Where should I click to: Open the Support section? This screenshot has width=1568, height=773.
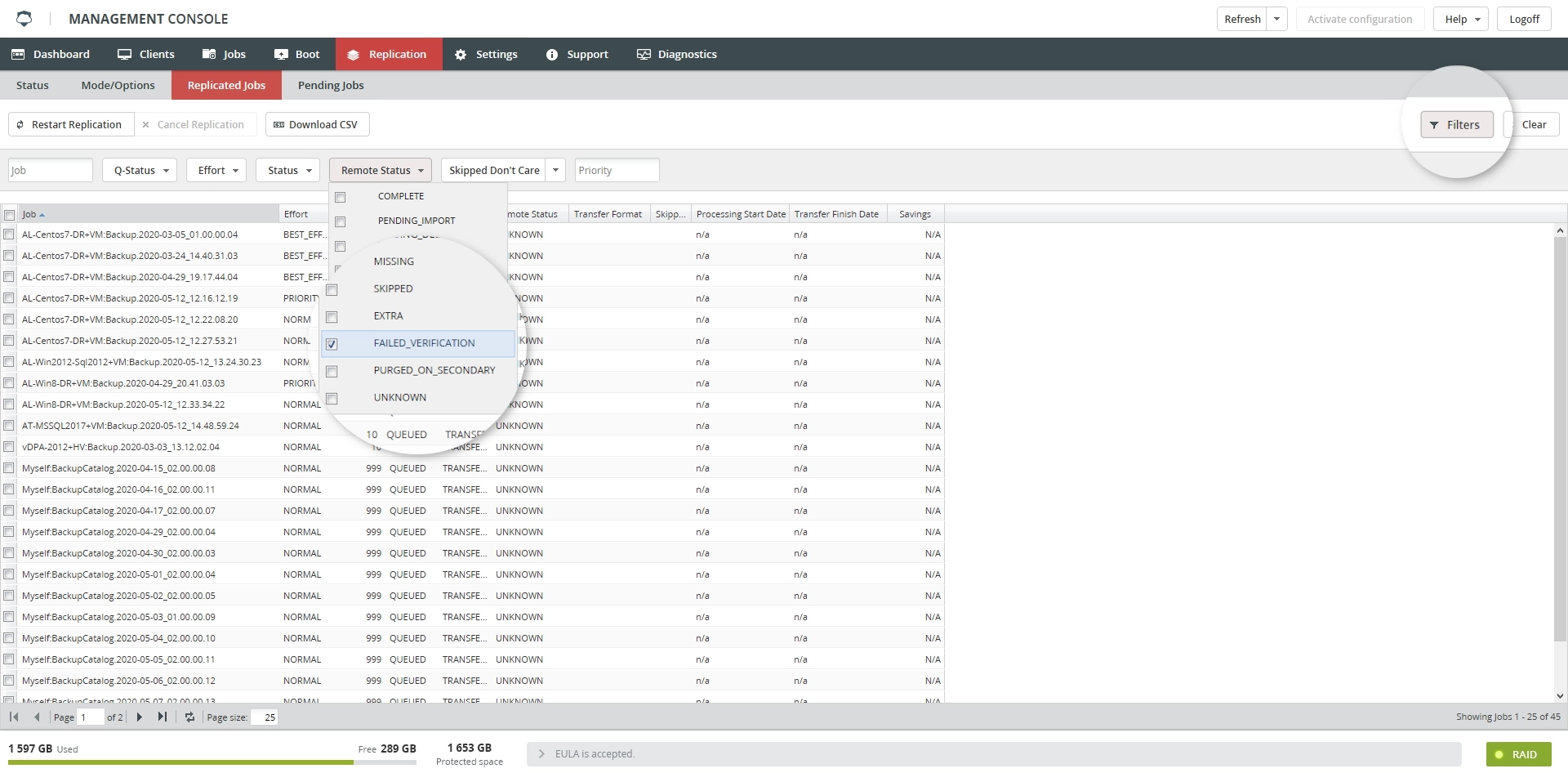pos(577,54)
